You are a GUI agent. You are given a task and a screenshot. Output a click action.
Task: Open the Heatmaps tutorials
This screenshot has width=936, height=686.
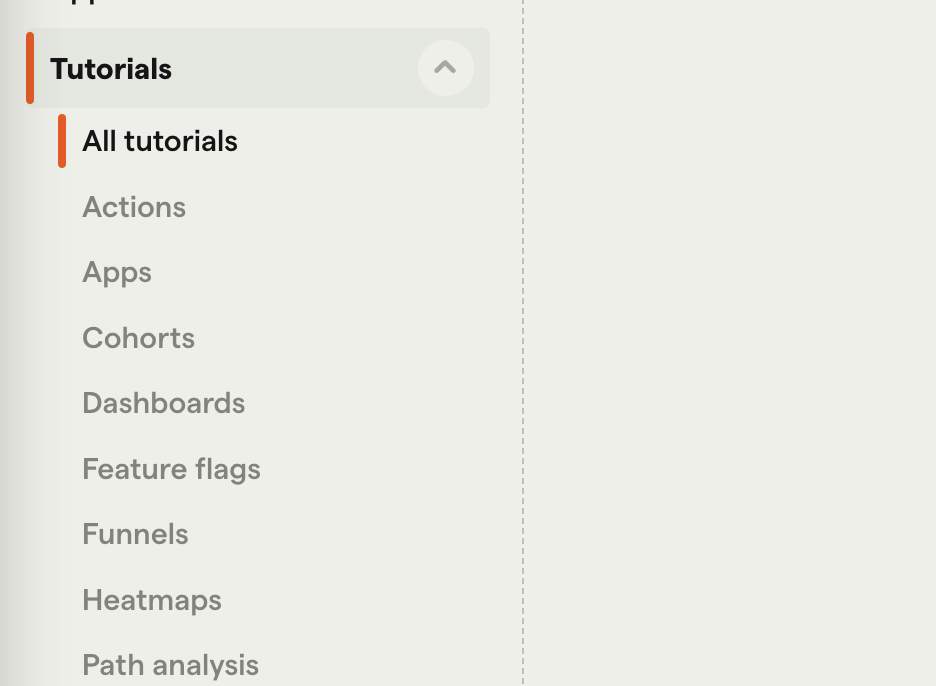151,600
